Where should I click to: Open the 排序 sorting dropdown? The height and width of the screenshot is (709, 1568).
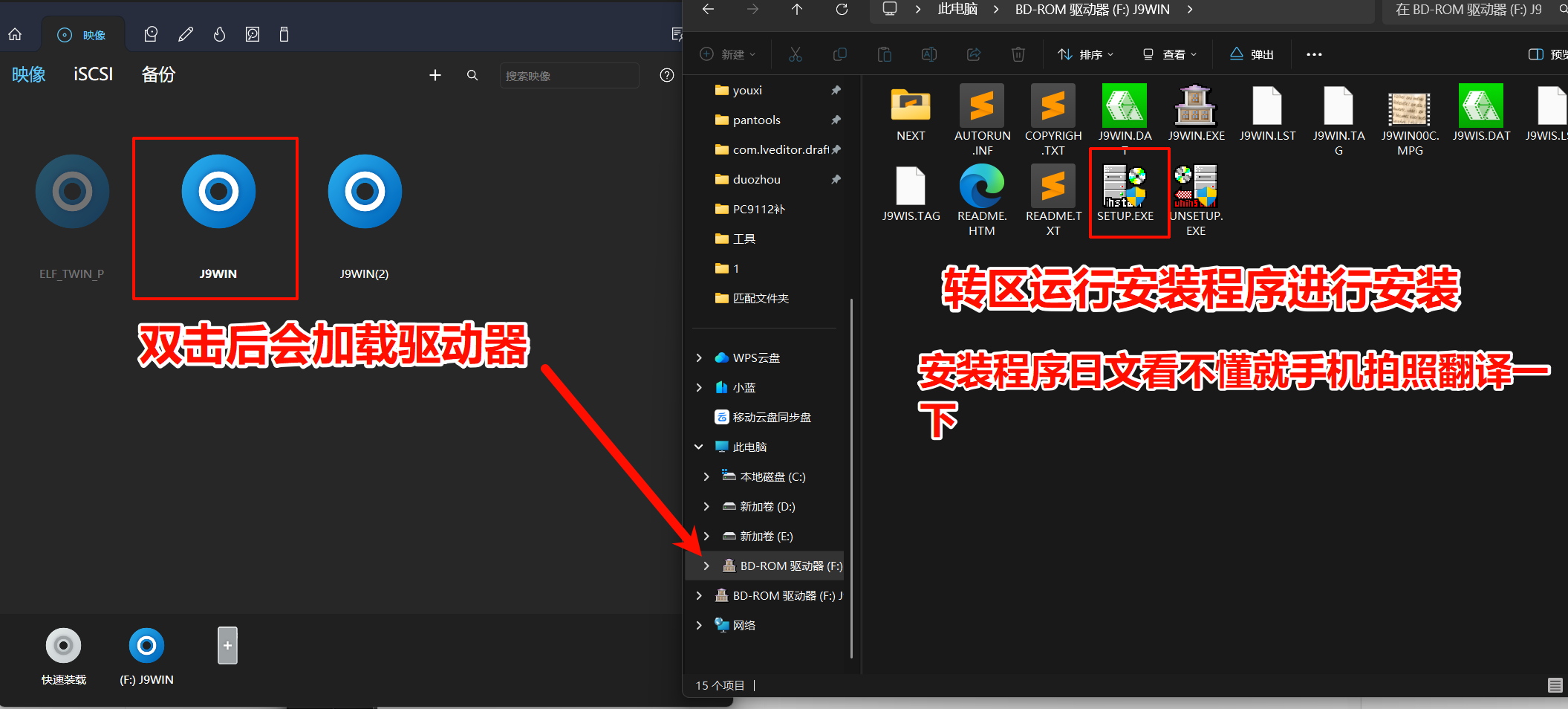[1085, 54]
